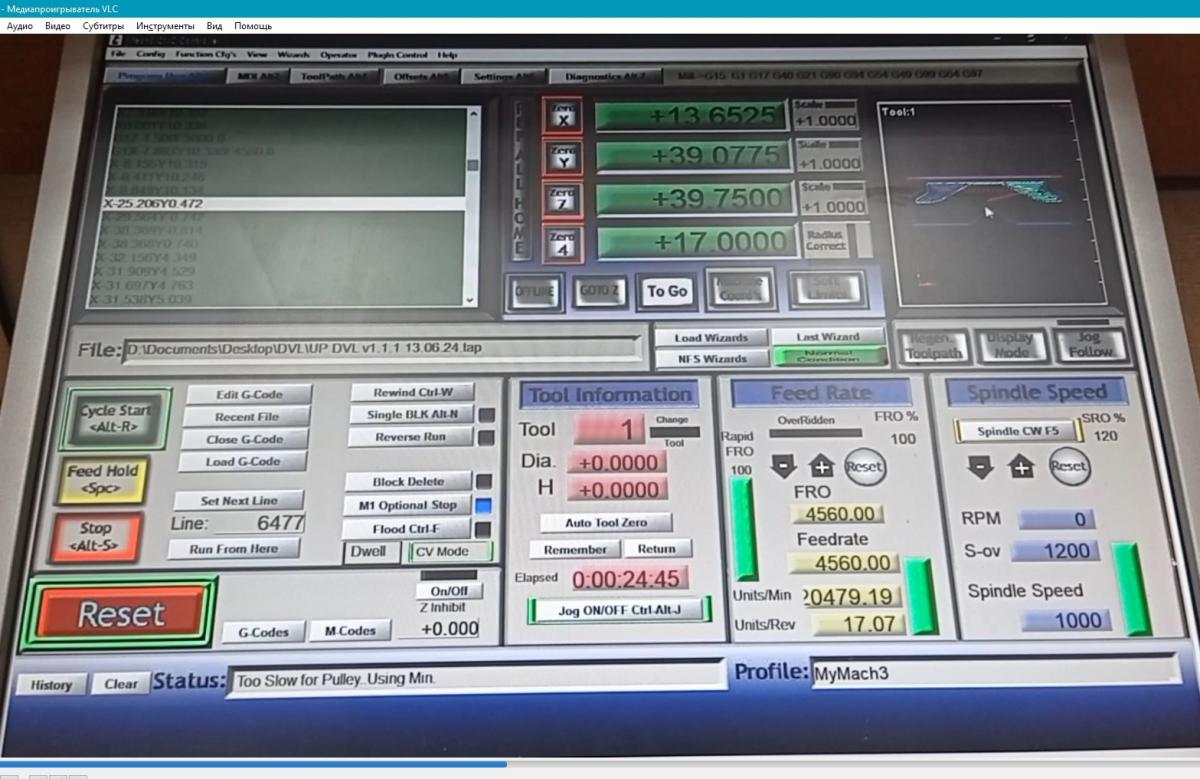Click status text 'Too Slow for Pulley..Using Min.'
Image resolution: width=1200 pixels, height=779 pixels.
pyautogui.click(x=334, y=680)
